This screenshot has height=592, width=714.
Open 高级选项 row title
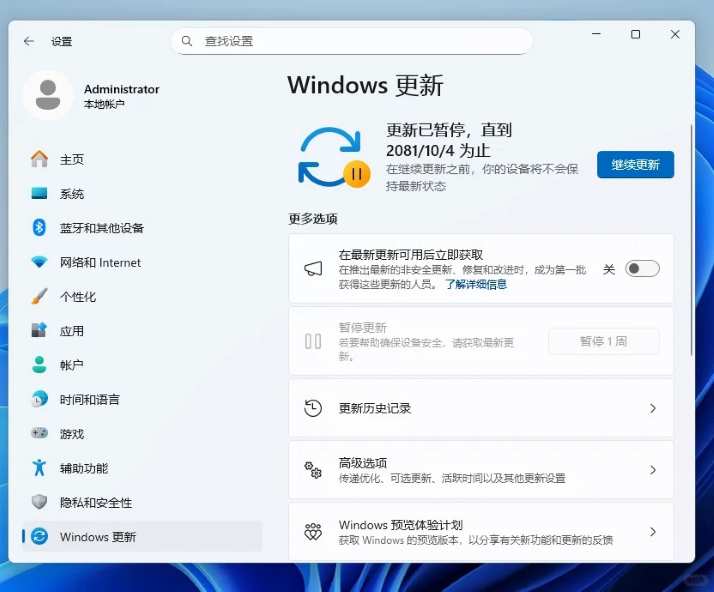tap(362, 463)
